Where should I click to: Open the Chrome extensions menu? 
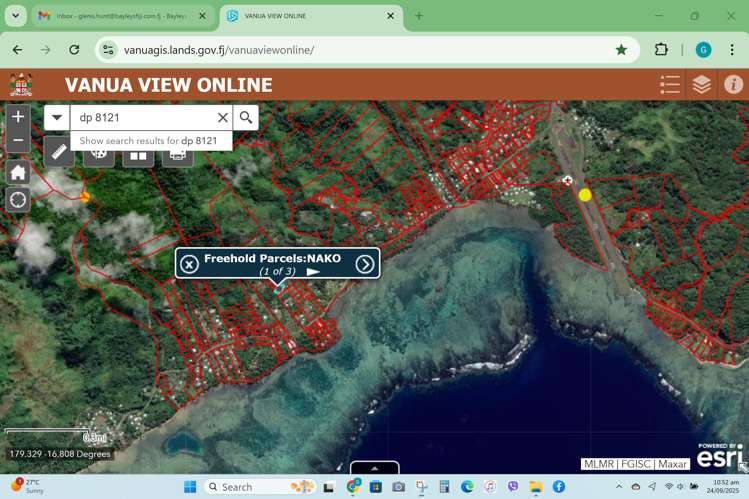661,50
